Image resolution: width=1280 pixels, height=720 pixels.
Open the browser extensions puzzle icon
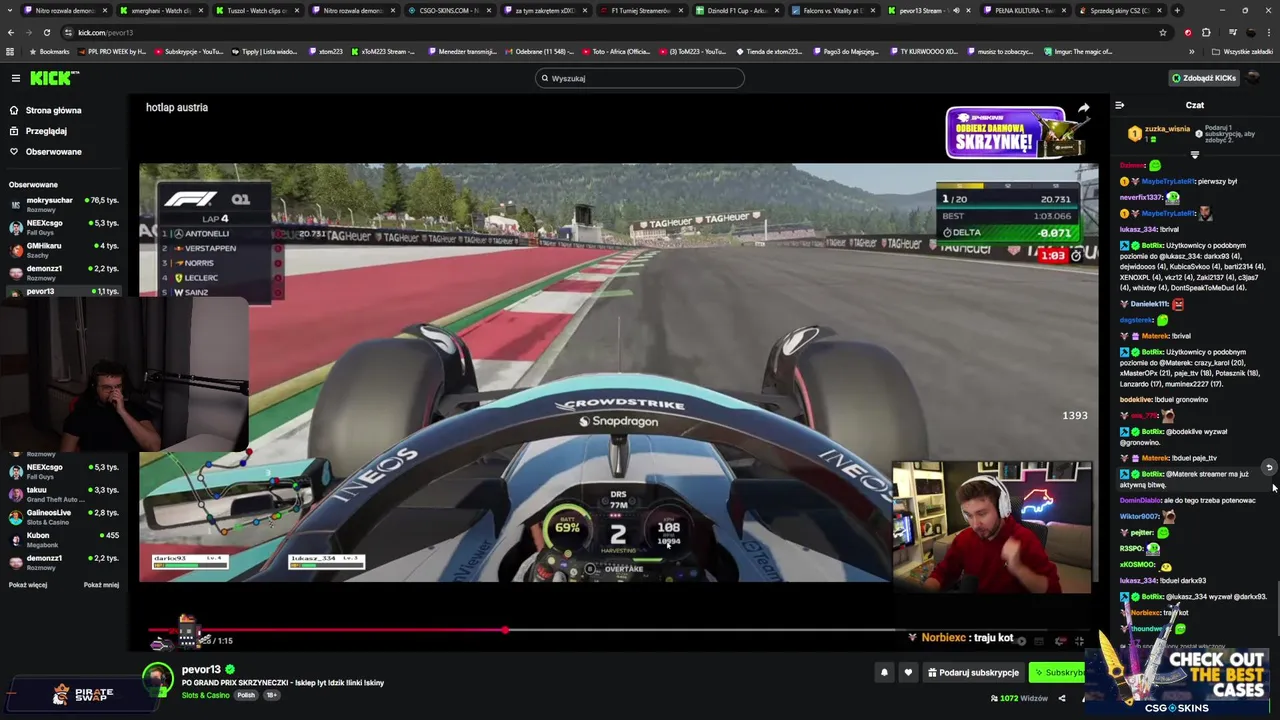(1206, 32)
